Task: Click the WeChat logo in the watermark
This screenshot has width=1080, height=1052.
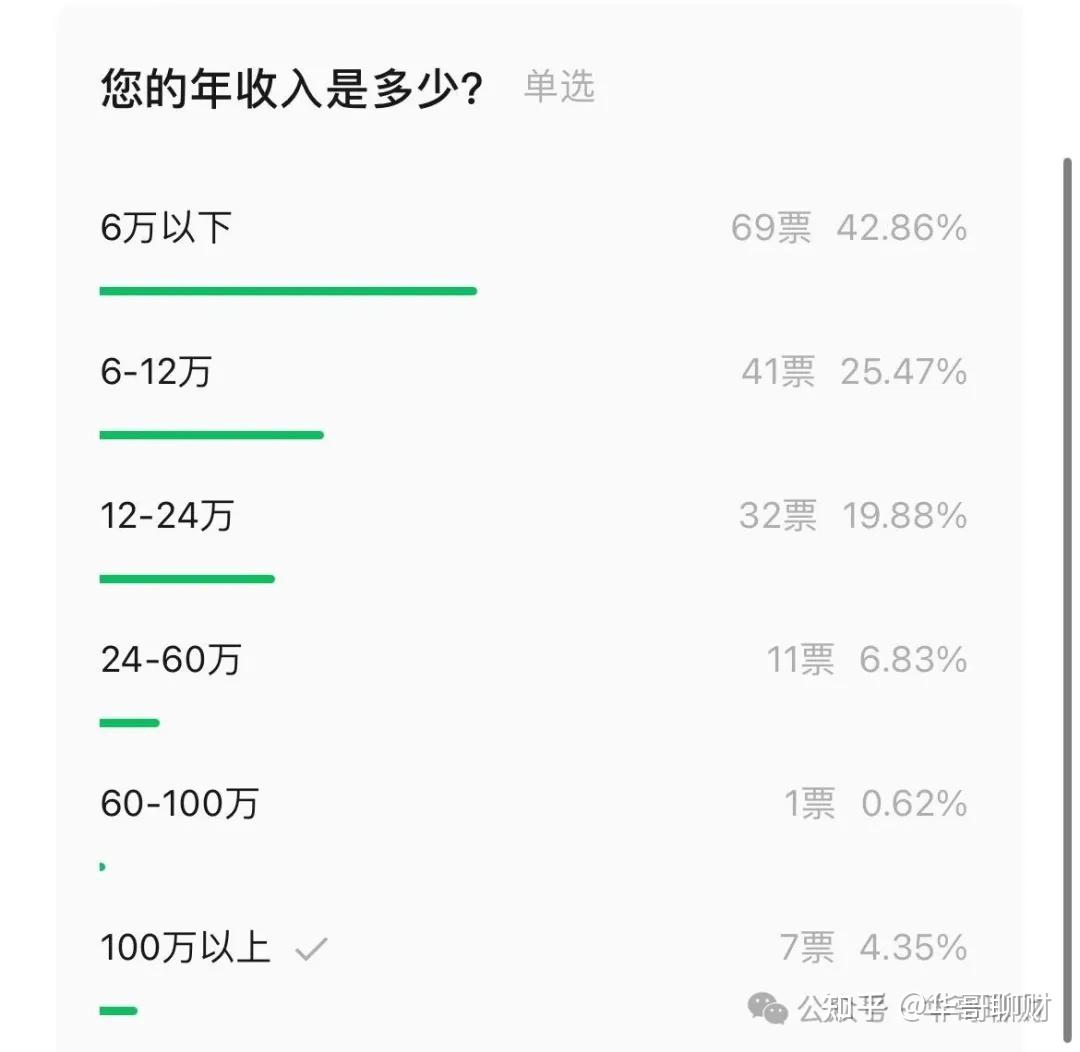Action: pos(768,1007)
